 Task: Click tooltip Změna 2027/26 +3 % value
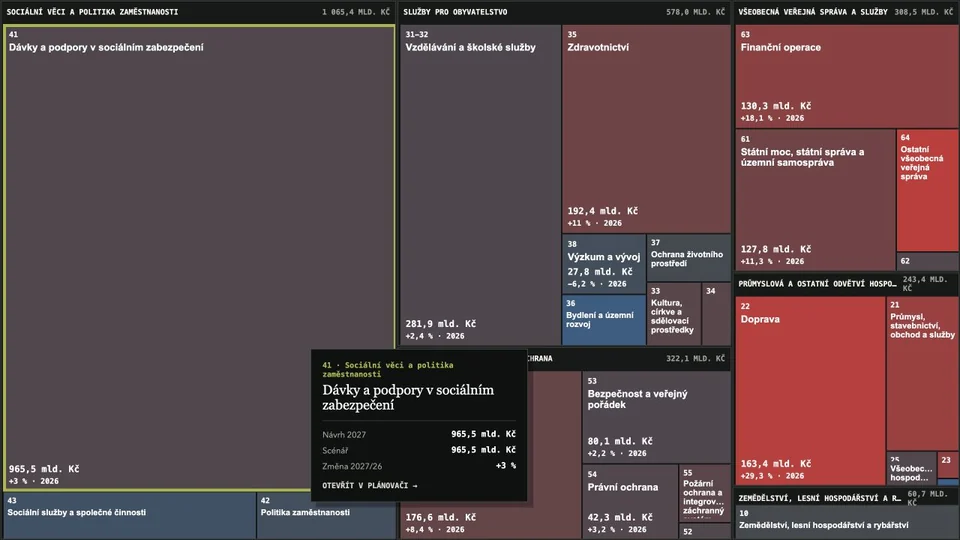point(506,466)
